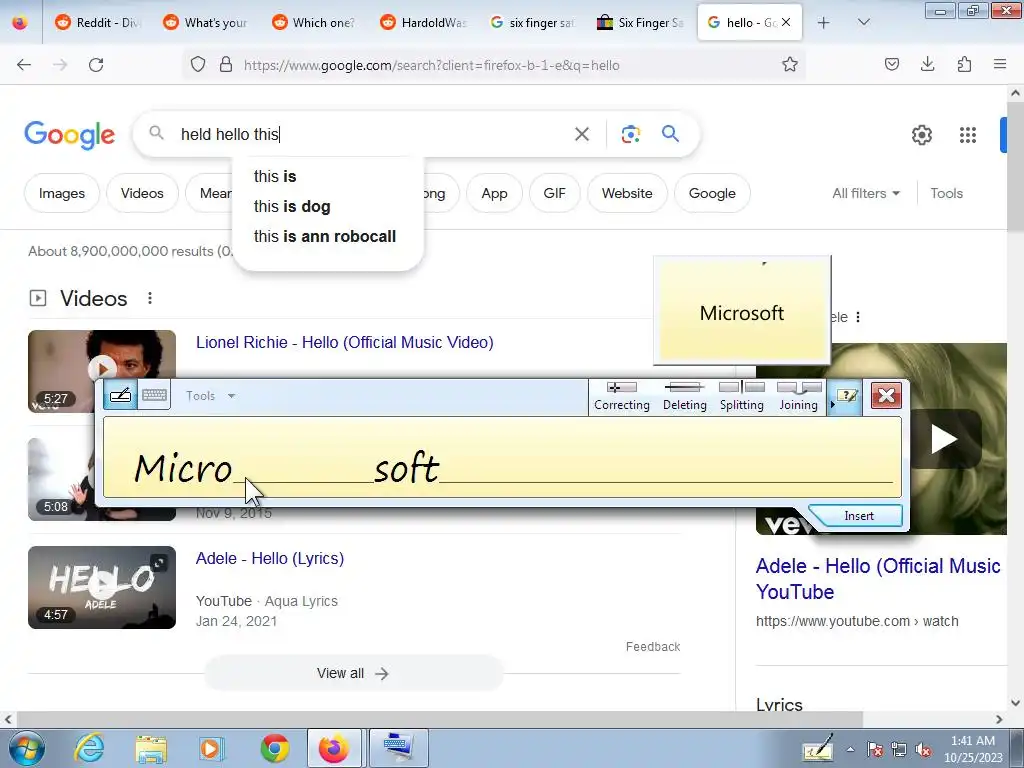Filter results by Website
This screenshot has height=768, width=1024.
(627, 193)
